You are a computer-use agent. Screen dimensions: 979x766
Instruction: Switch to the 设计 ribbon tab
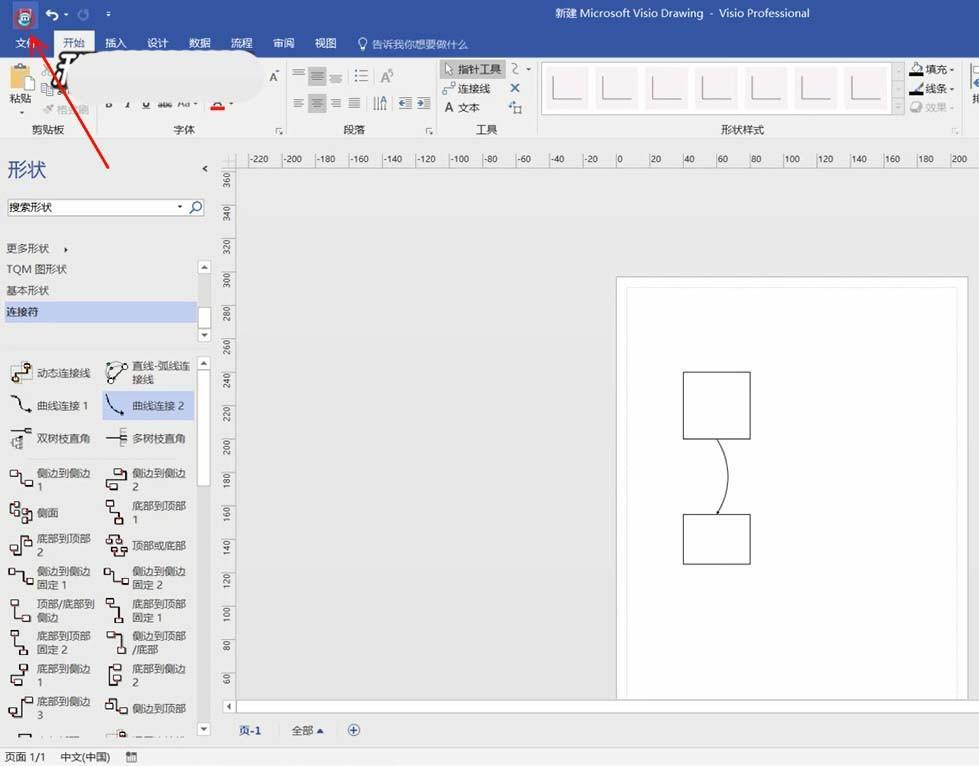(158, 44)
